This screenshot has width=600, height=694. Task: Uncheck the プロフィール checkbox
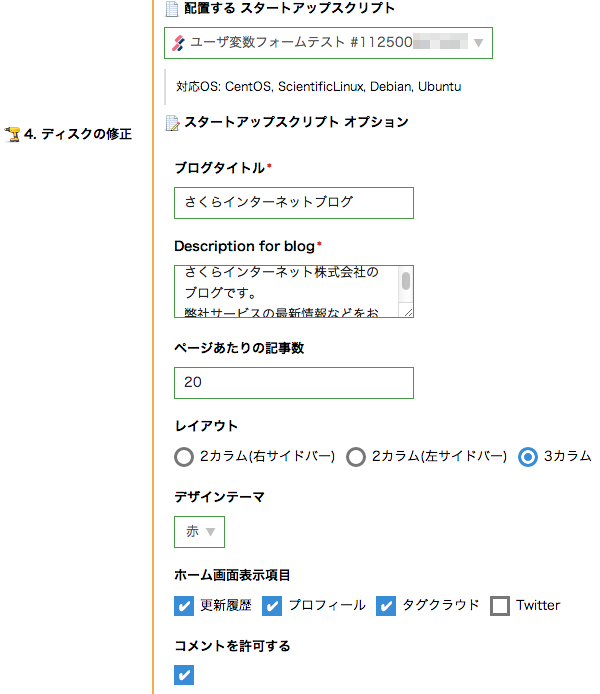[272, 606]
